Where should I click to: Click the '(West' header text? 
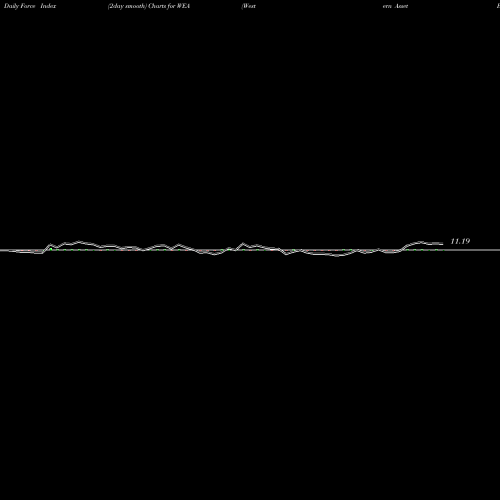[249, 6]
